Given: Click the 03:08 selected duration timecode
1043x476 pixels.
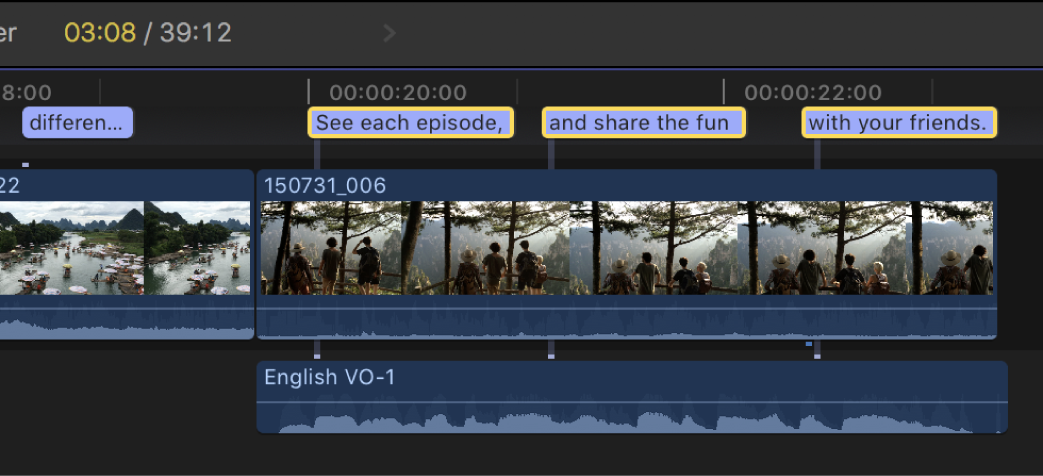Looking at the screenshot, I should tap(100, 33).
